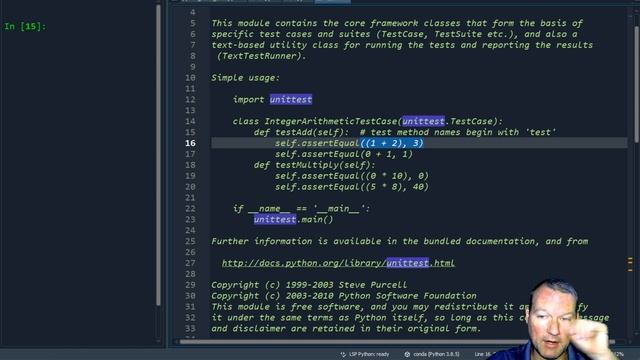640x360 pixels.
Task: Click 'Copyright (c) 2003-2010 Python Software Foundation'
Action: coord(344,296)
